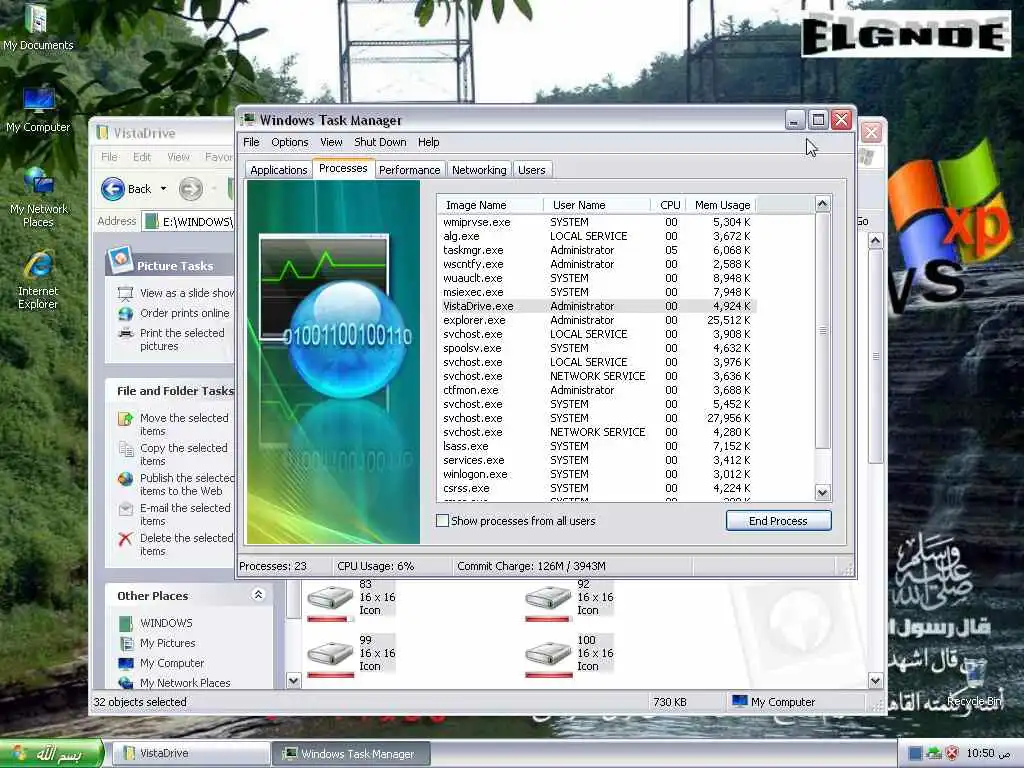Image resolution: width=1024 pixels, height=768 pixels.
Task: Switch to the Users tab
Action: [532, 170]
